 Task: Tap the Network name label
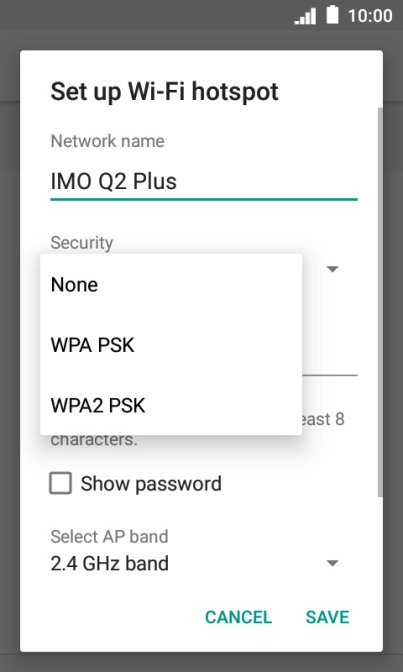tap(108, 141)
